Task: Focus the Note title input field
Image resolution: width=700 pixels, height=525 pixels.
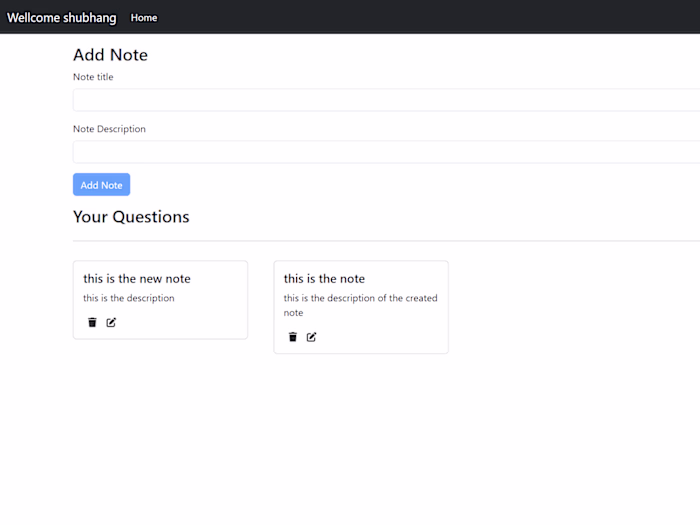Action: 386,100
